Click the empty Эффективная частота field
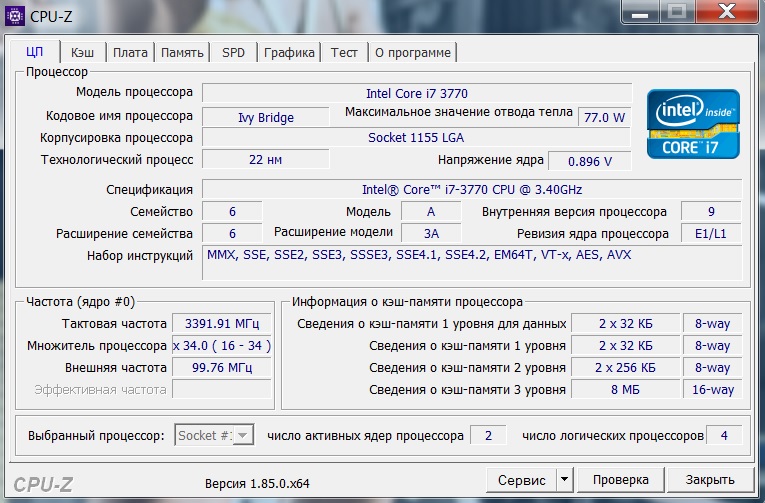The image size is (765, 503). [x=222, y=389]
